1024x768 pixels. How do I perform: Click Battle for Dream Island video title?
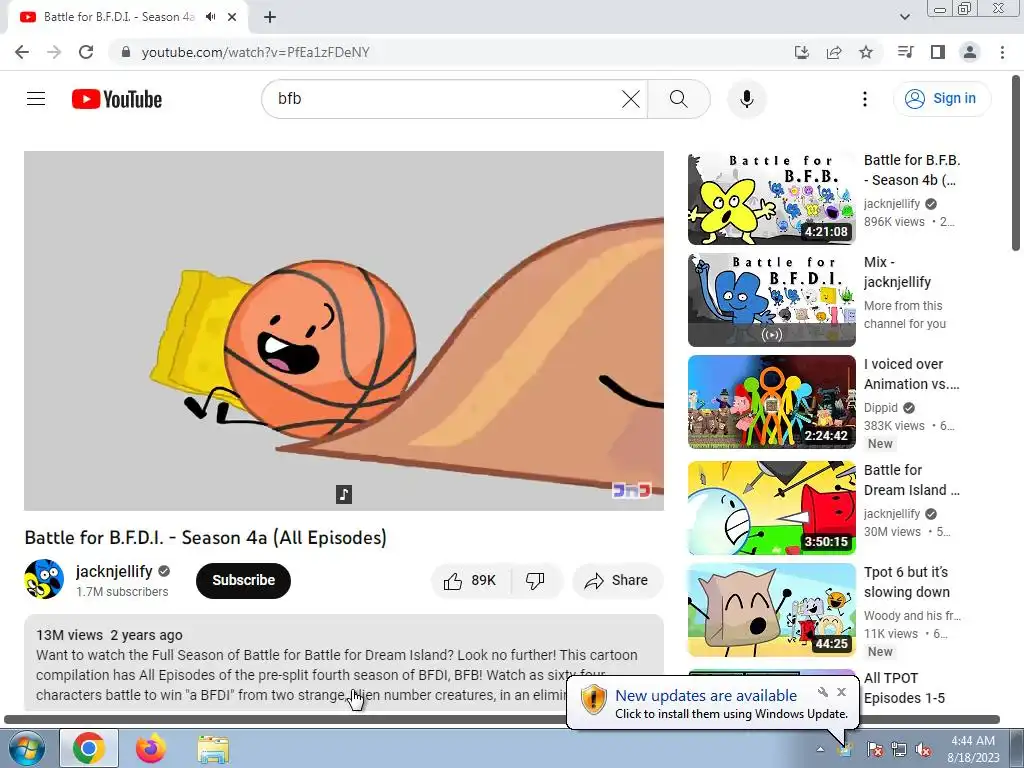point(912,480)
